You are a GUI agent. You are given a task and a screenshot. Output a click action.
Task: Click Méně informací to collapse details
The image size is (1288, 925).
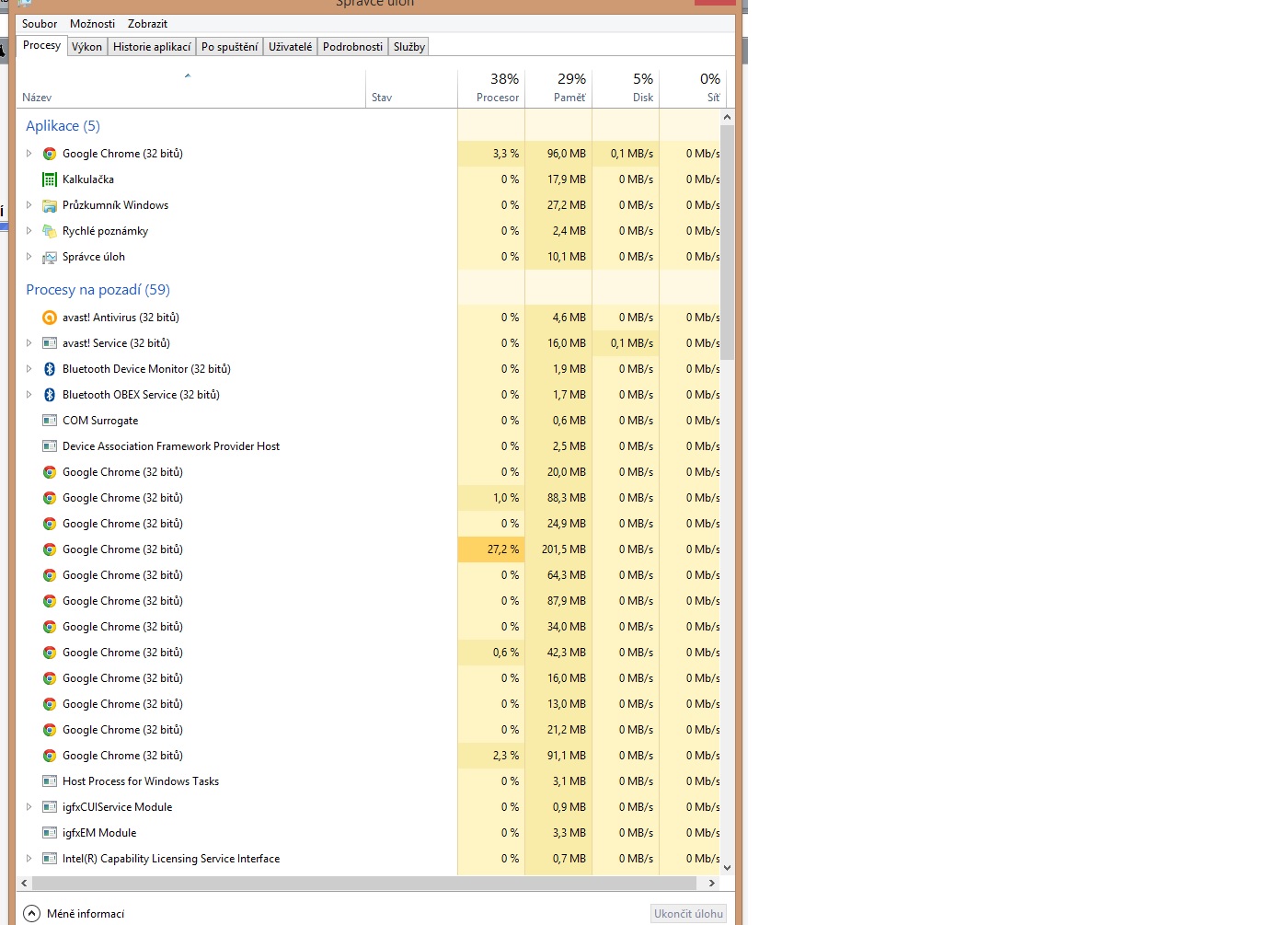[x=74, y=914]
